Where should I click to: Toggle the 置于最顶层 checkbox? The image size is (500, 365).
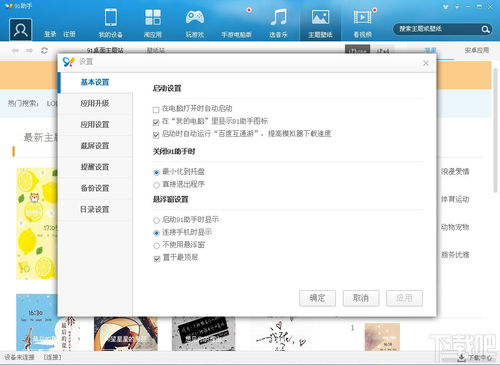(x=157, y=258)
